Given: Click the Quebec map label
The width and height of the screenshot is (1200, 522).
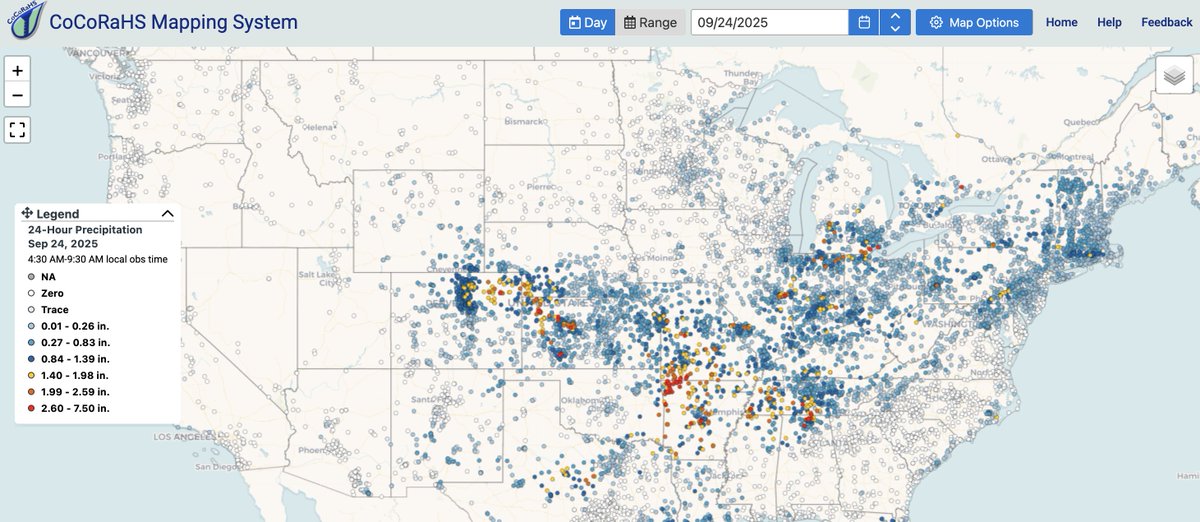Looking at the screenshot, I should coord(1081,121).
